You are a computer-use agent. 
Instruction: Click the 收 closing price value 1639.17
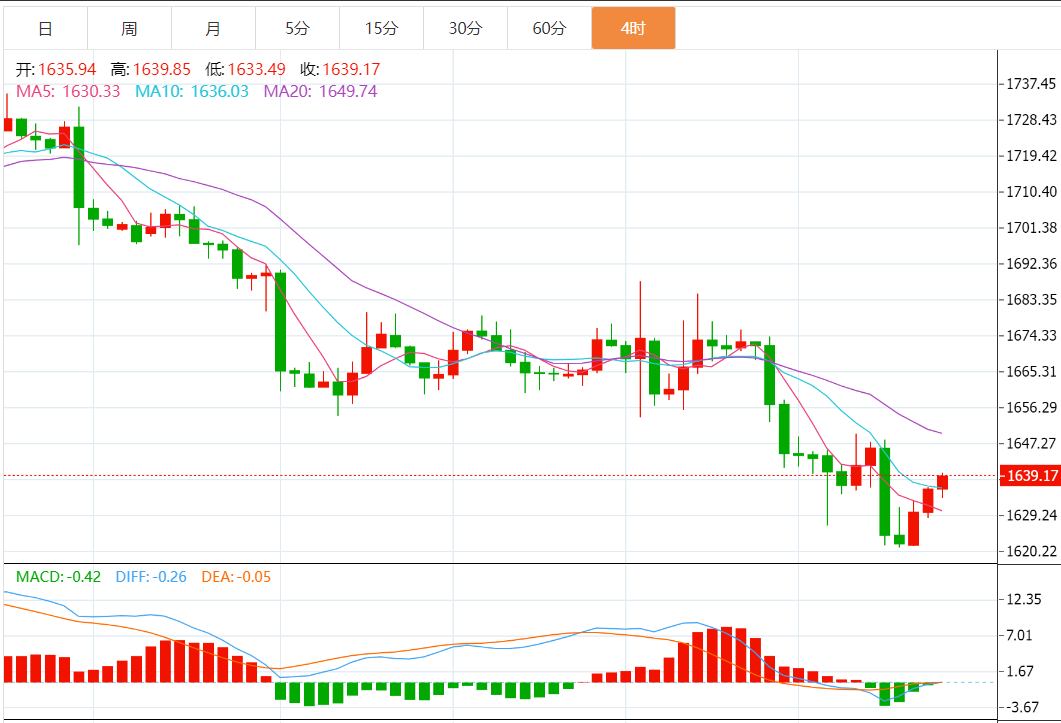351,70
